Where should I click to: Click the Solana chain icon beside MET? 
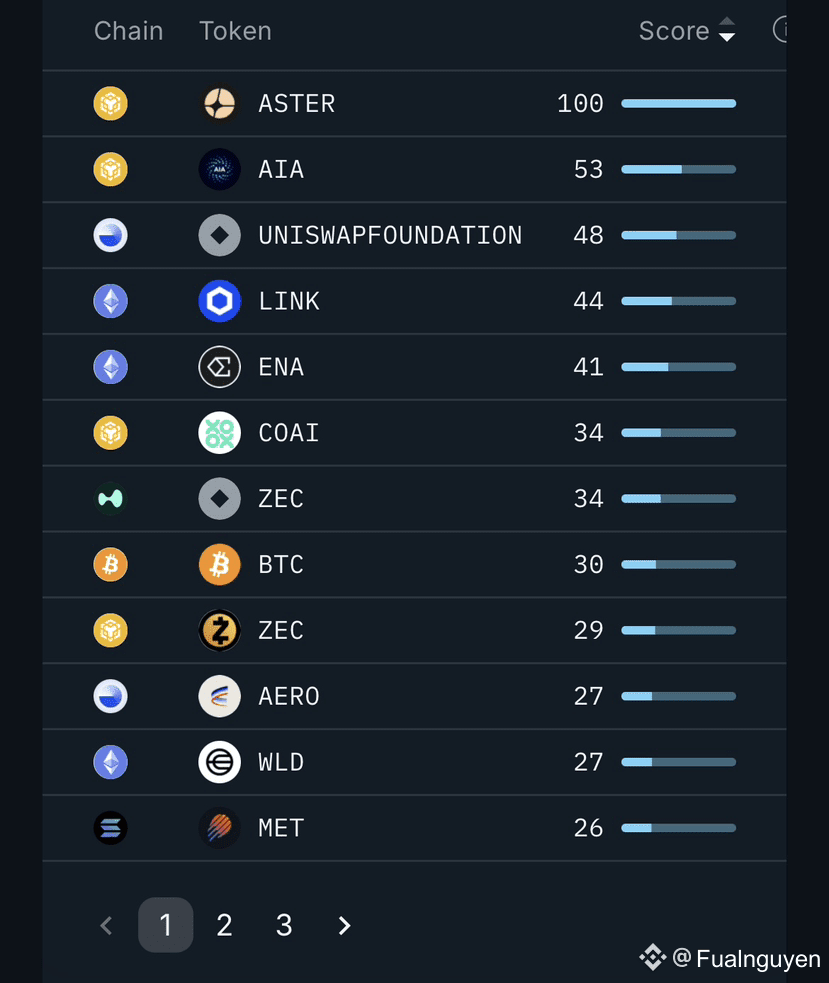tap(110, 828)
